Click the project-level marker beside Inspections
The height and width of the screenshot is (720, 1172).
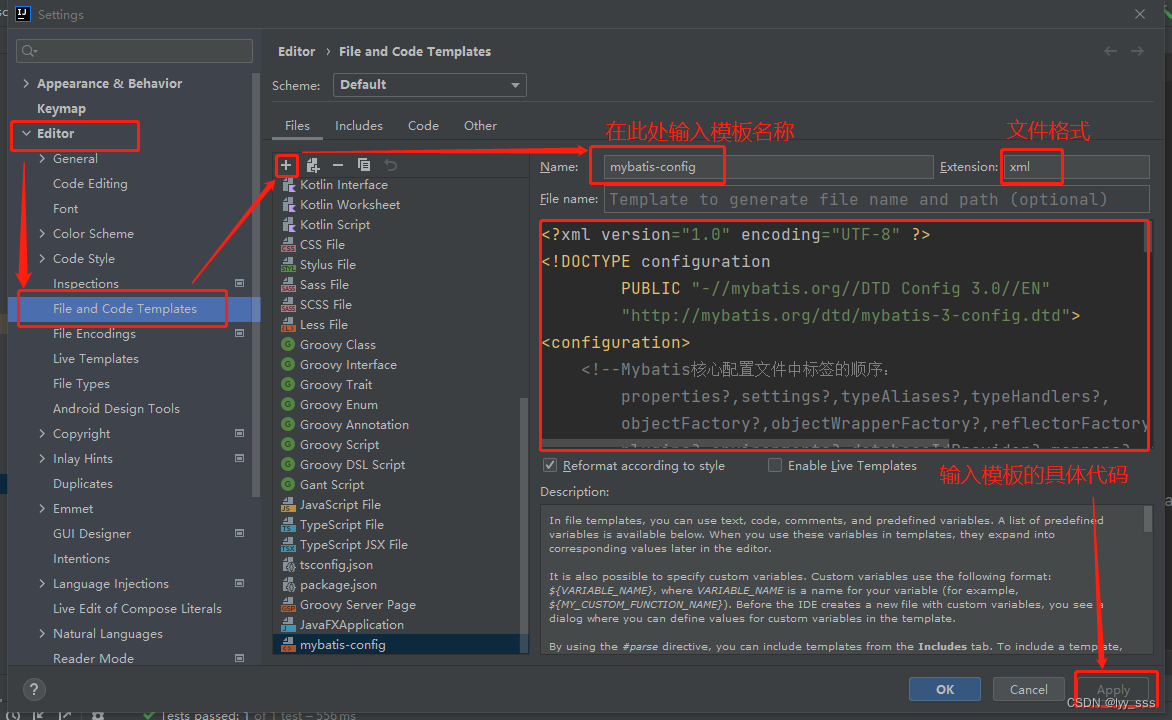point(239,283)
